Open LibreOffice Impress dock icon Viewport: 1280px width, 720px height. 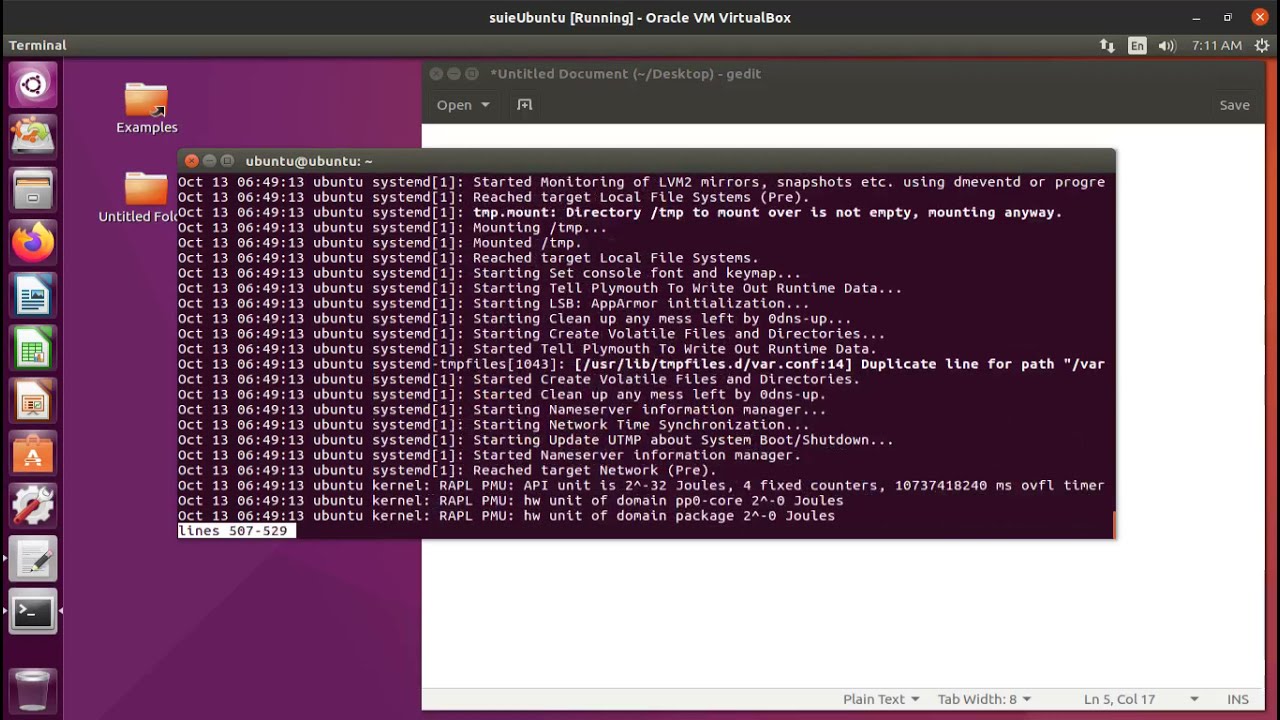tap(32, 403)
